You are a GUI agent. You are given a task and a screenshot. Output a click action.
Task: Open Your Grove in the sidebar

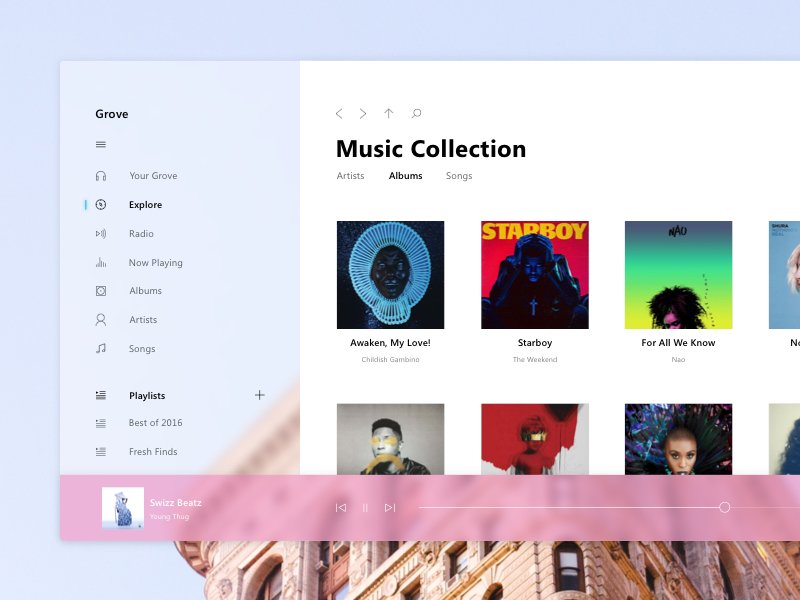[x=153, y=176]
